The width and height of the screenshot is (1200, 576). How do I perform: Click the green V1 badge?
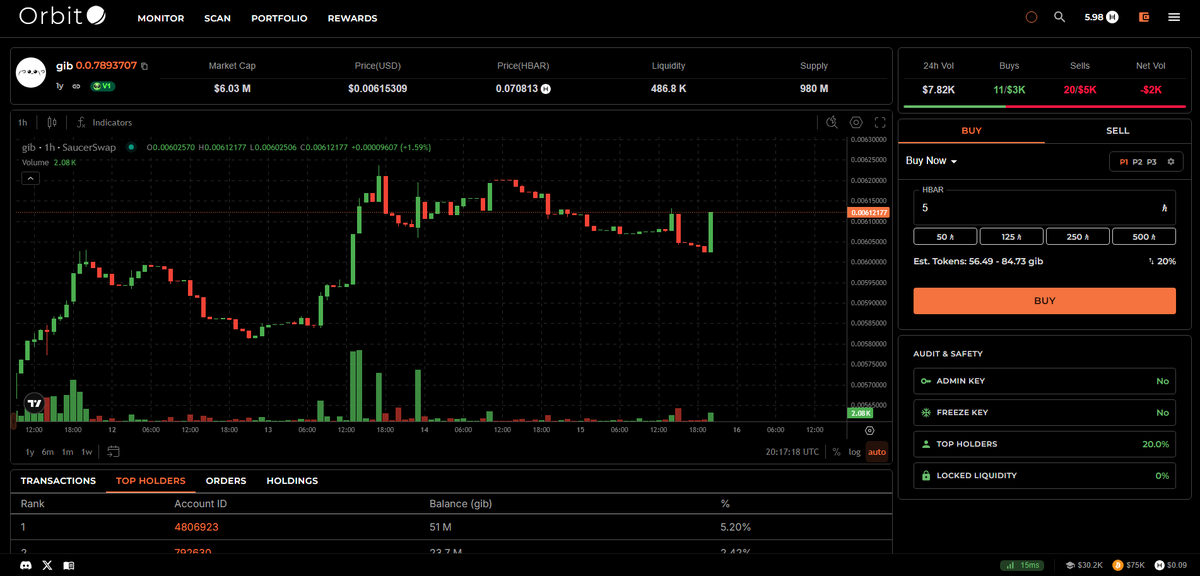(103, 86)
